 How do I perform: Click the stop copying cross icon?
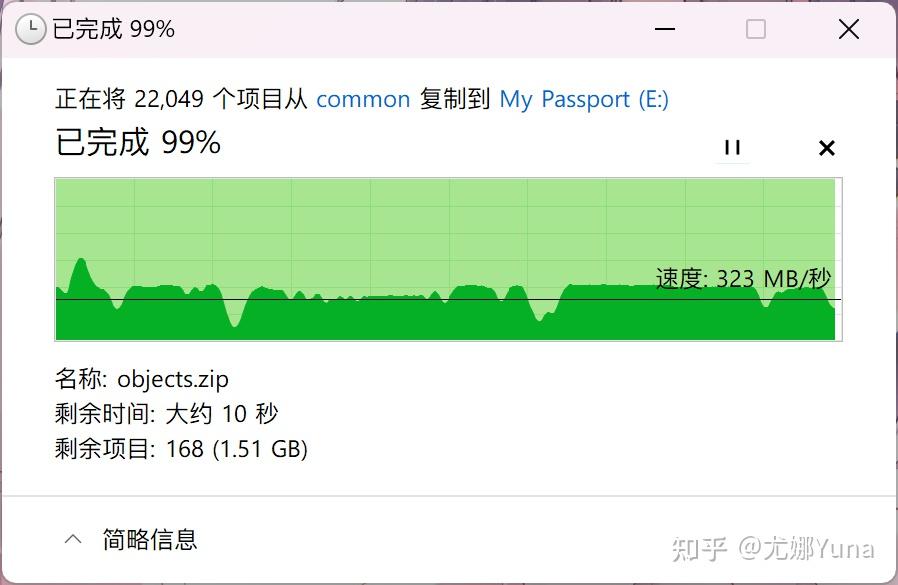(x=826, y=147)
